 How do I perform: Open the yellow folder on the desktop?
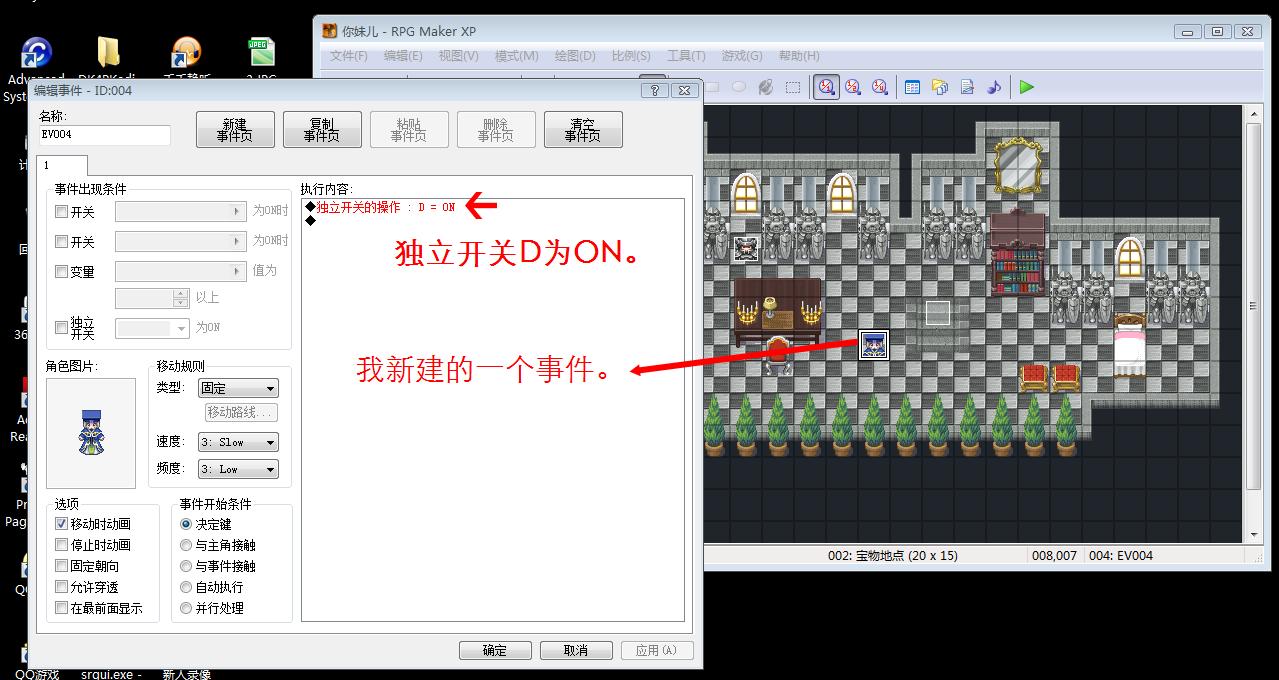(x=108, y=53)
